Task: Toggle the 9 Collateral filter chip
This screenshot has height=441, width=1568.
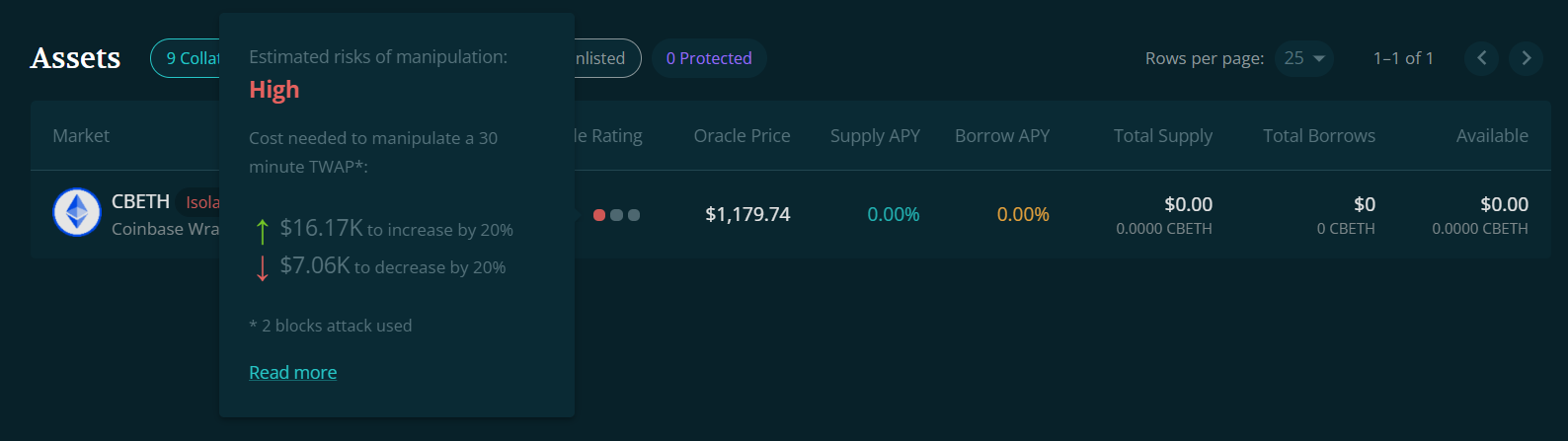Action: [186, 58]
